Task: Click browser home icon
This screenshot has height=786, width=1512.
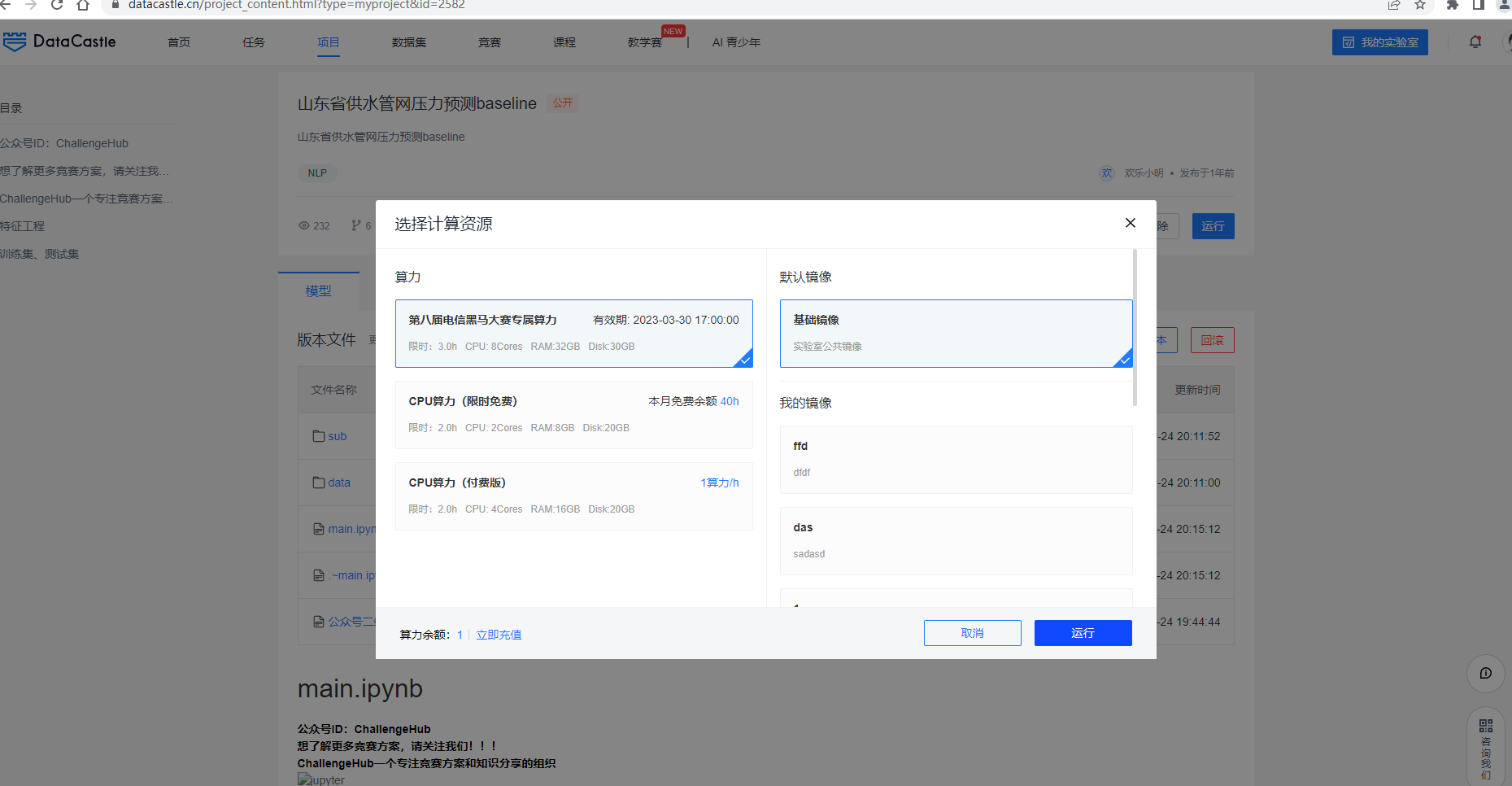Action: click(83, 5)
